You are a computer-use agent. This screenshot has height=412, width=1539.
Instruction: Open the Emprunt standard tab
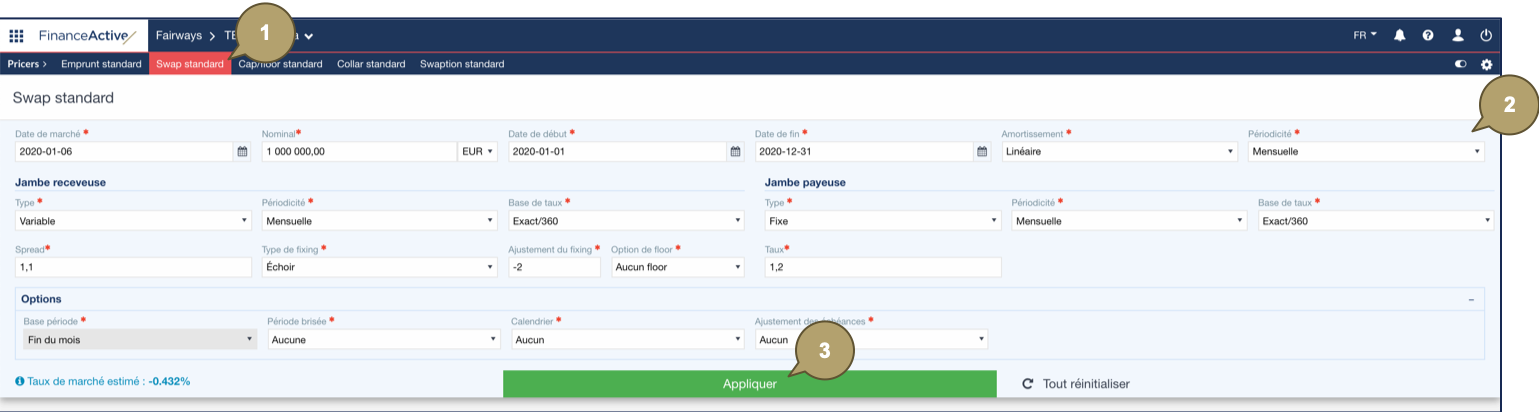[101, 64]
